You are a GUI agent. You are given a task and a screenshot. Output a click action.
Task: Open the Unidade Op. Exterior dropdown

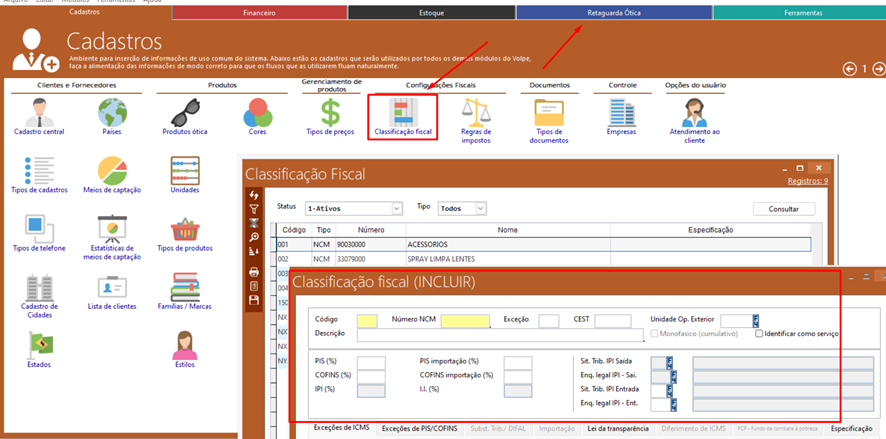(x=756, y=321)
